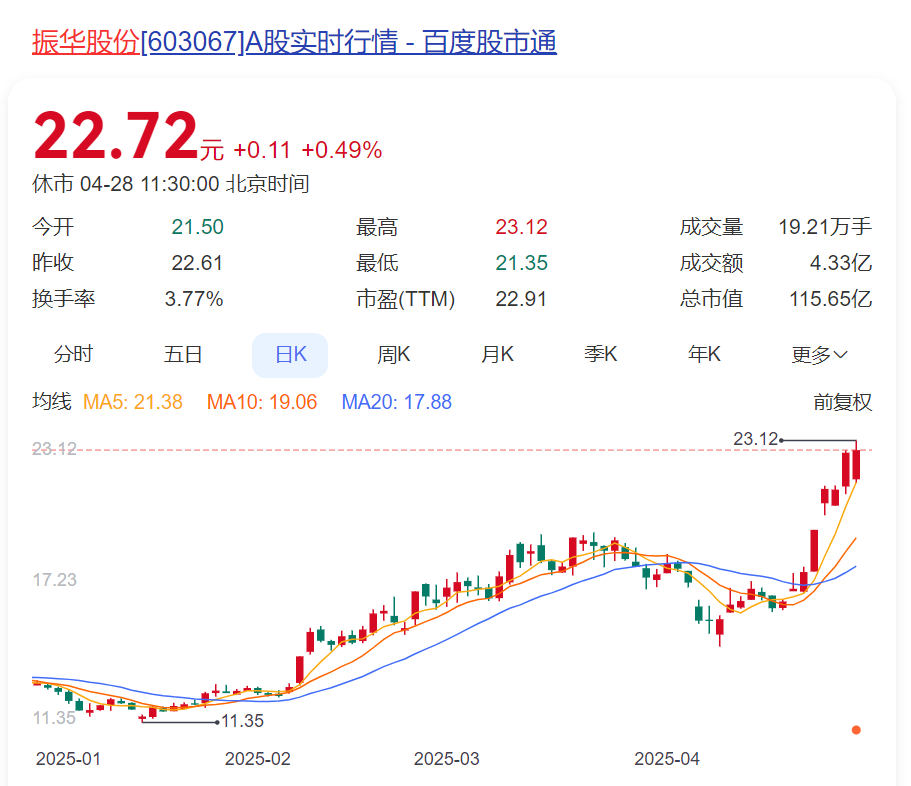Click the 23.12 high price marker on chart
Image resolution: width=911 pixels, height=786 pixels.
coord(755,439)
